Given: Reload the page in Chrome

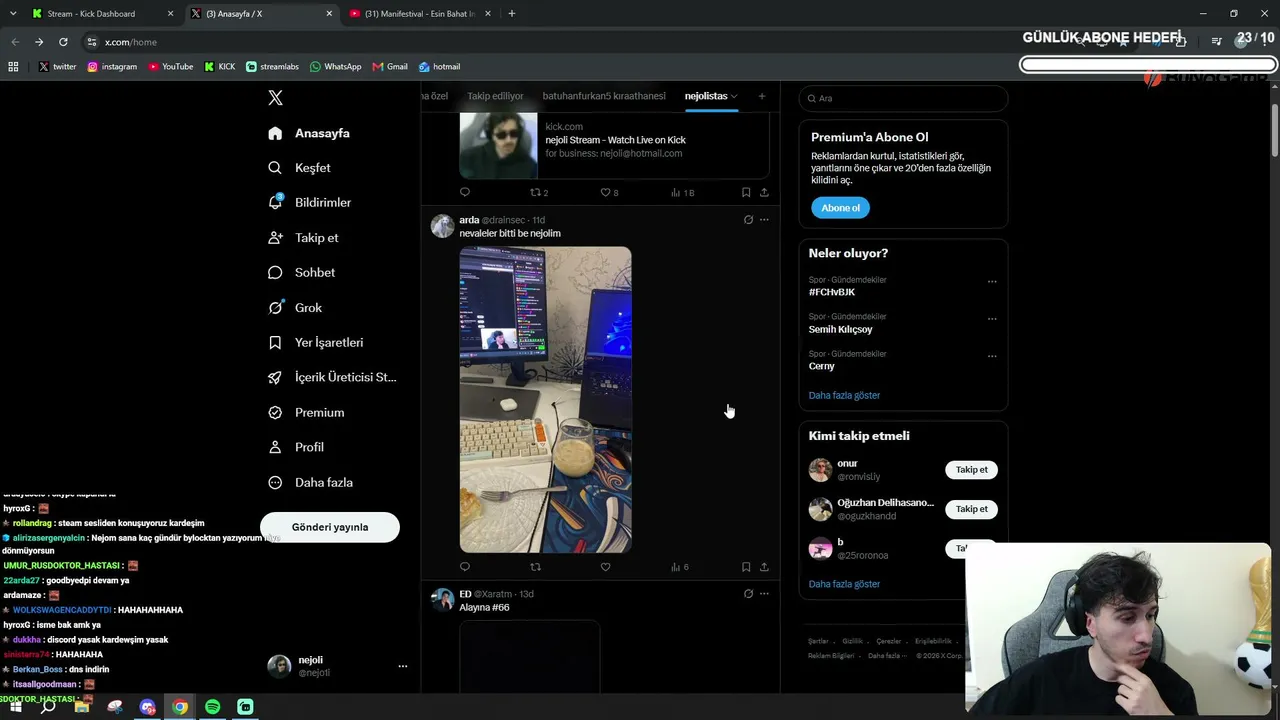Looking at the screenshot, I should [x=63, y=42].
